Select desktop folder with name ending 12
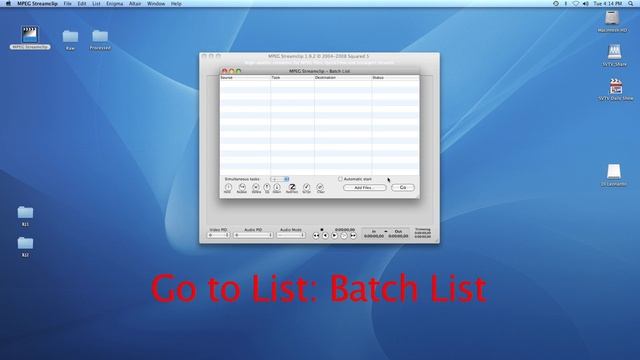The width and height of the screenshot is (640, 360). tap(25, 247)
